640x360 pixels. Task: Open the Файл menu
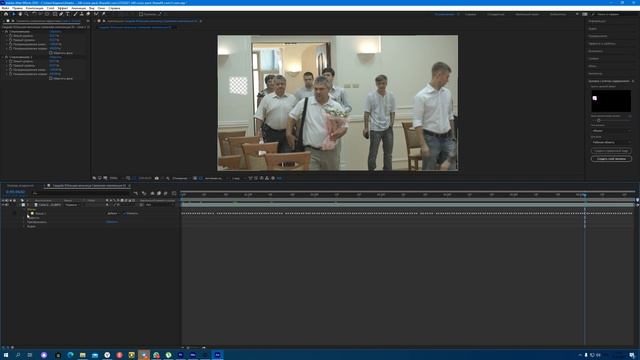[5, 8]
